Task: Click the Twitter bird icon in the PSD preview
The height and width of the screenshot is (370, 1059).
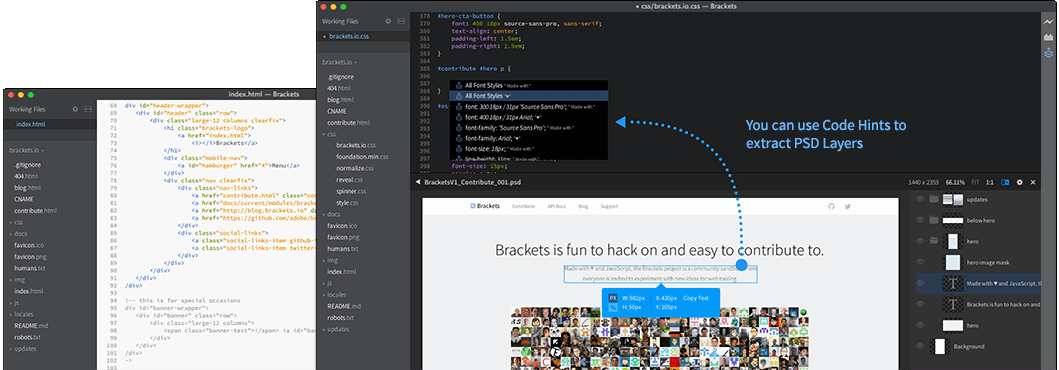Action: (847, 206)
